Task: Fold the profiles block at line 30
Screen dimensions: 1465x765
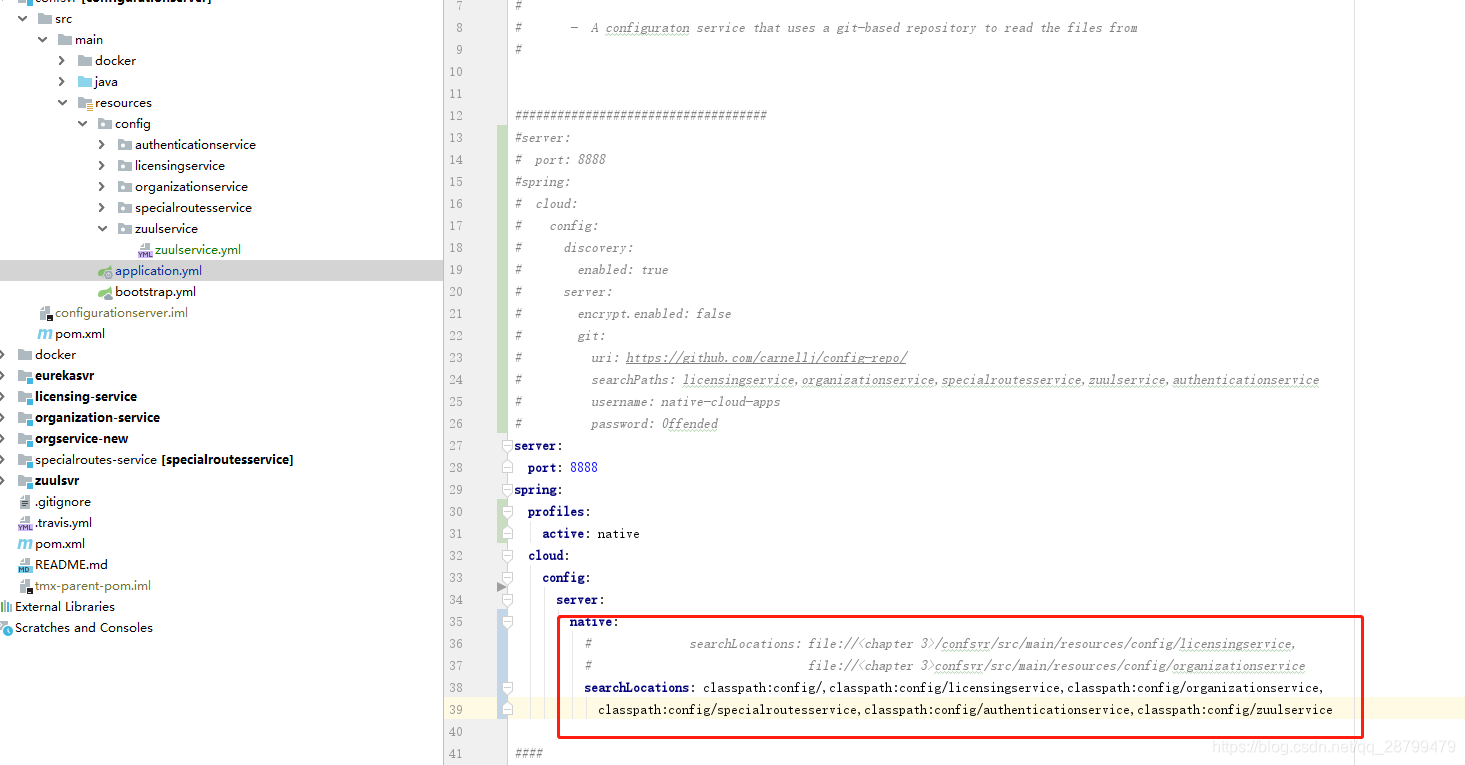Action: point(507,512)
